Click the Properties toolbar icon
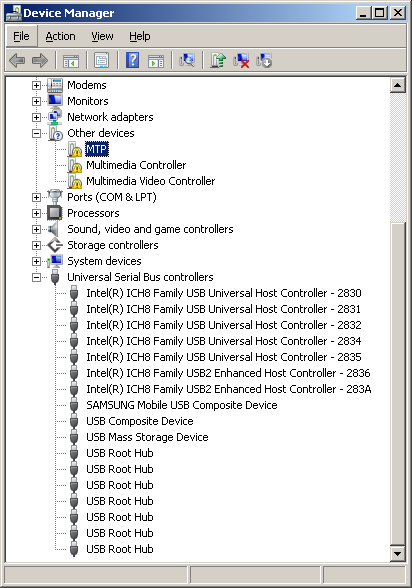The image size is (412, 588). (x=102, y=60)
